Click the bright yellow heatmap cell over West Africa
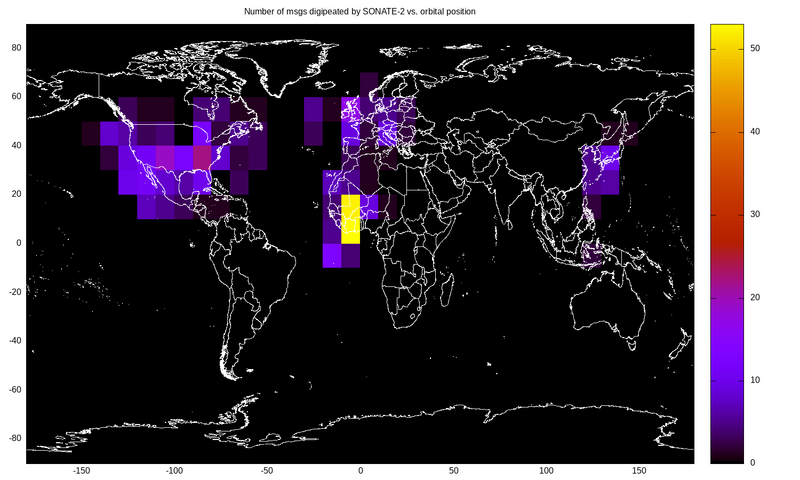The height and width of the screenshot is (480, 800). tap(350, 219)
